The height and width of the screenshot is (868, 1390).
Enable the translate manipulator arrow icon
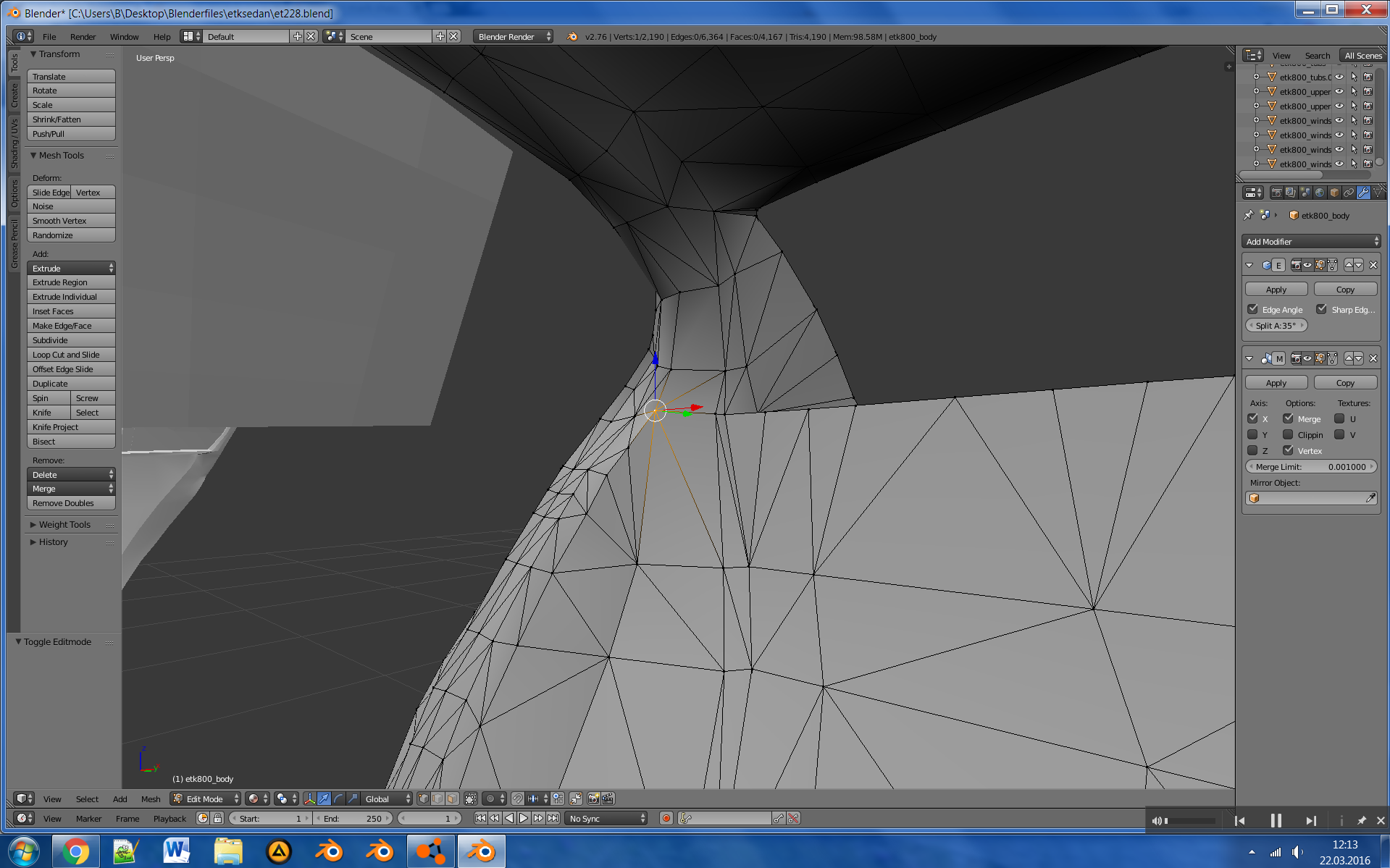[324, 799]
